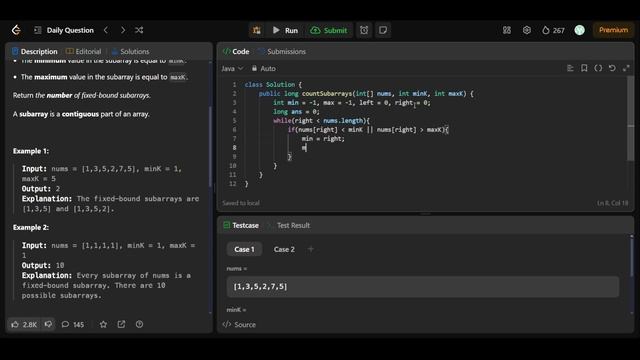Toggle the Auto lock setting
Viewport: 640px width, 360px height.
(x=264, y=69)
